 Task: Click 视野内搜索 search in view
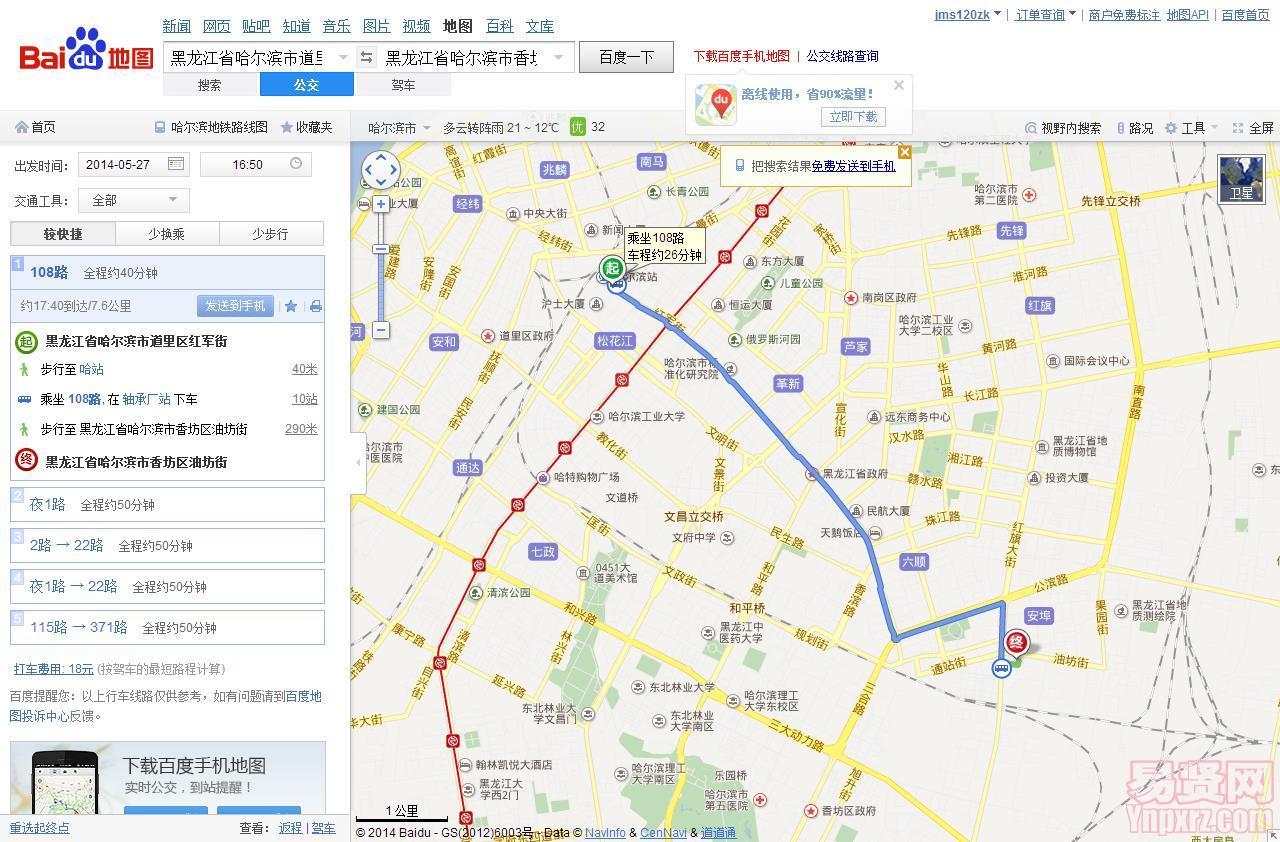click(1064, 128)
